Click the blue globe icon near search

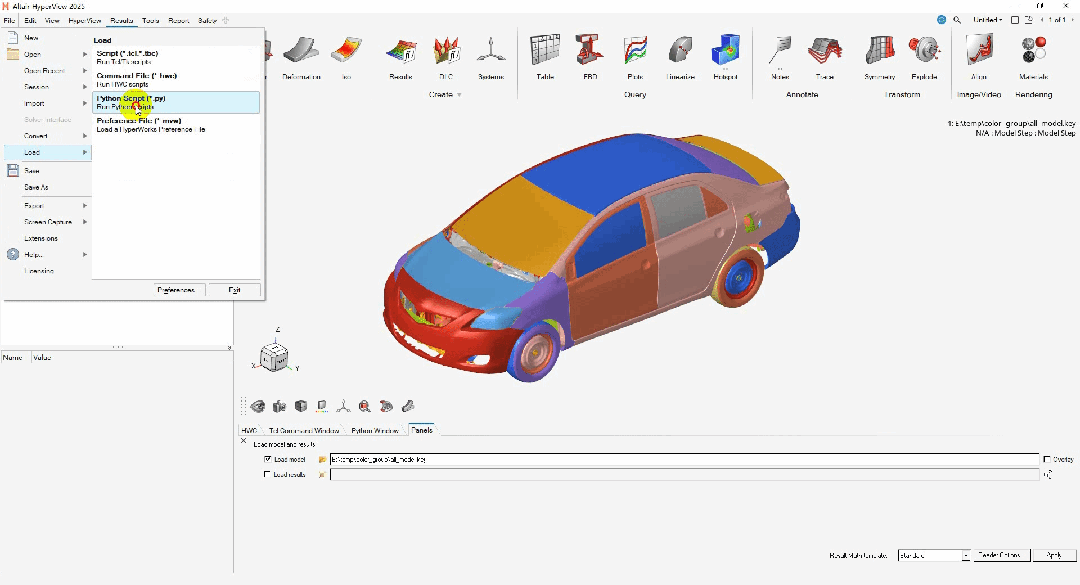coord(942,20)
